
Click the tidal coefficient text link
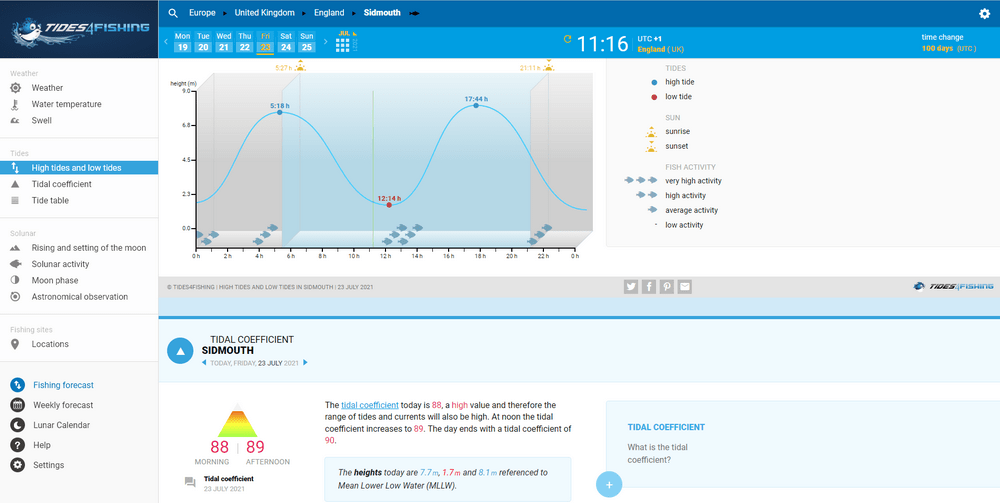369,405
